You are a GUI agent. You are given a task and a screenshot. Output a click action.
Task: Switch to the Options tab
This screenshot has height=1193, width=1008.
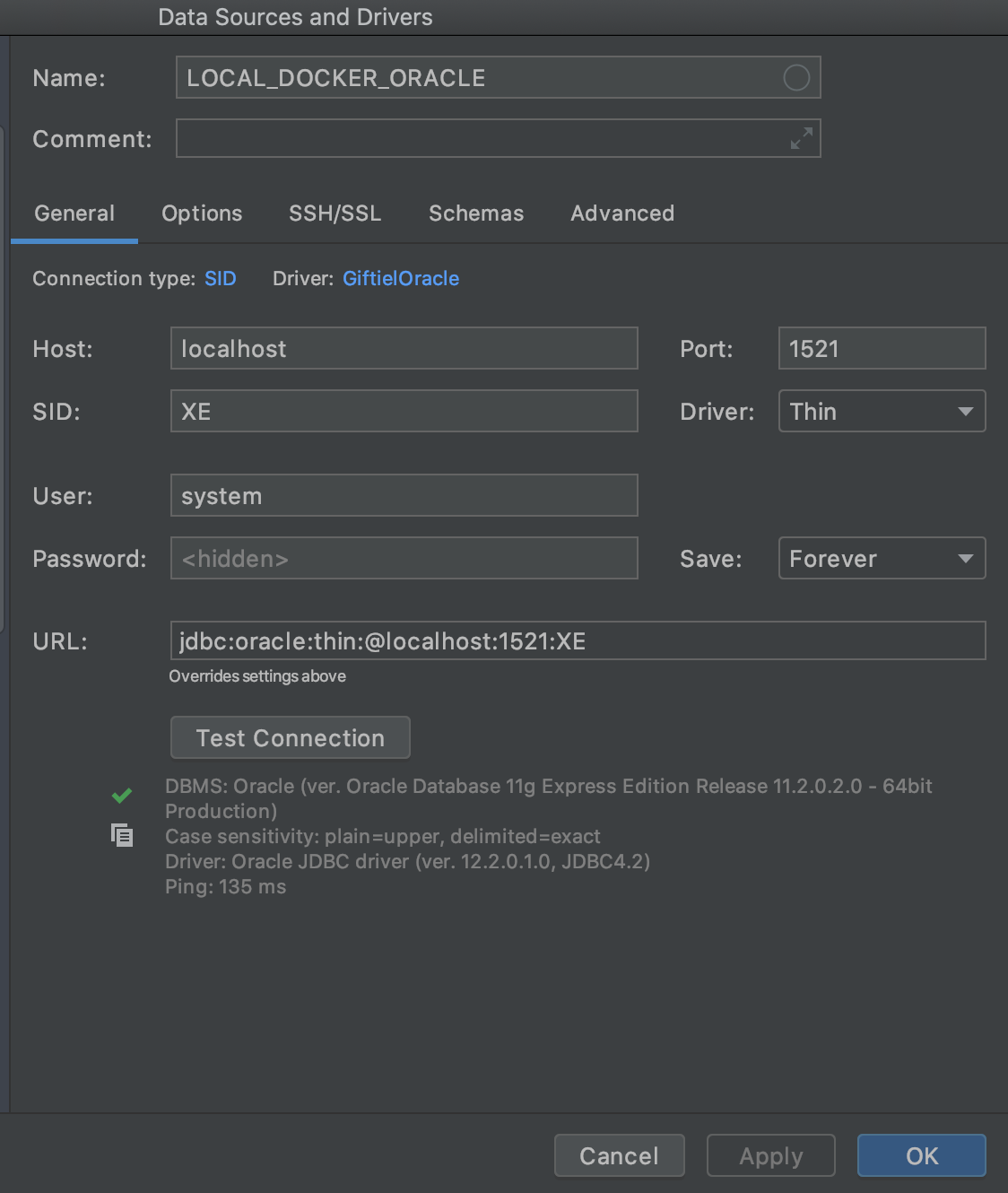[x=202, y=213]
